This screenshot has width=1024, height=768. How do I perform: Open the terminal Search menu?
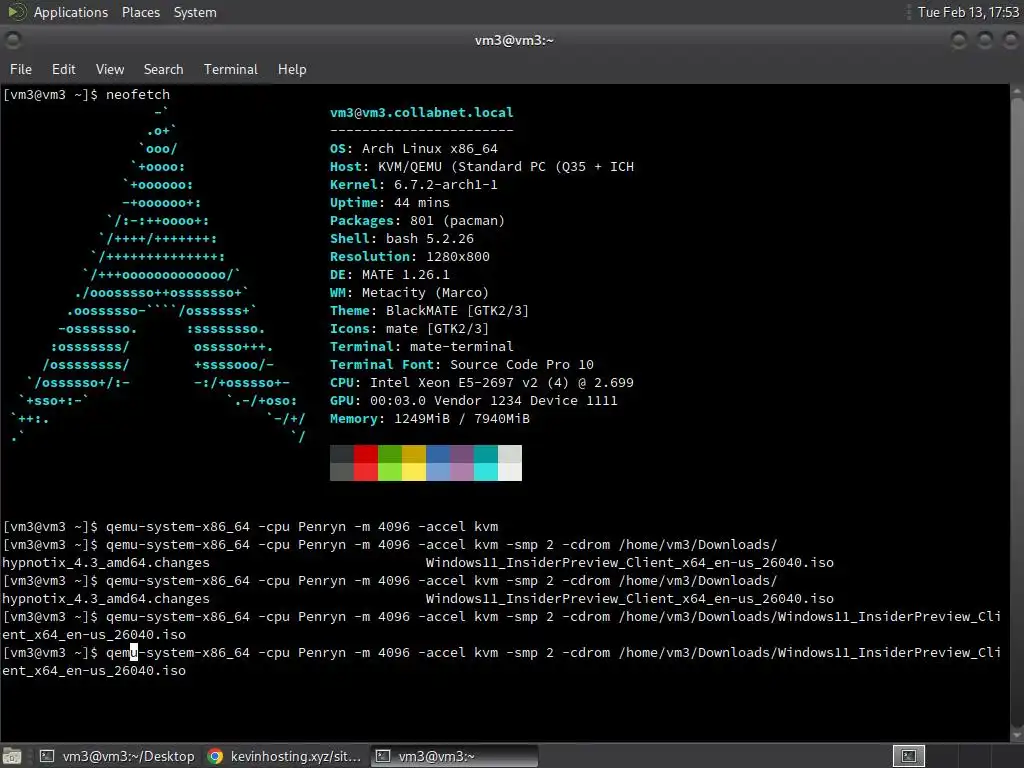(x=163, y=69)
